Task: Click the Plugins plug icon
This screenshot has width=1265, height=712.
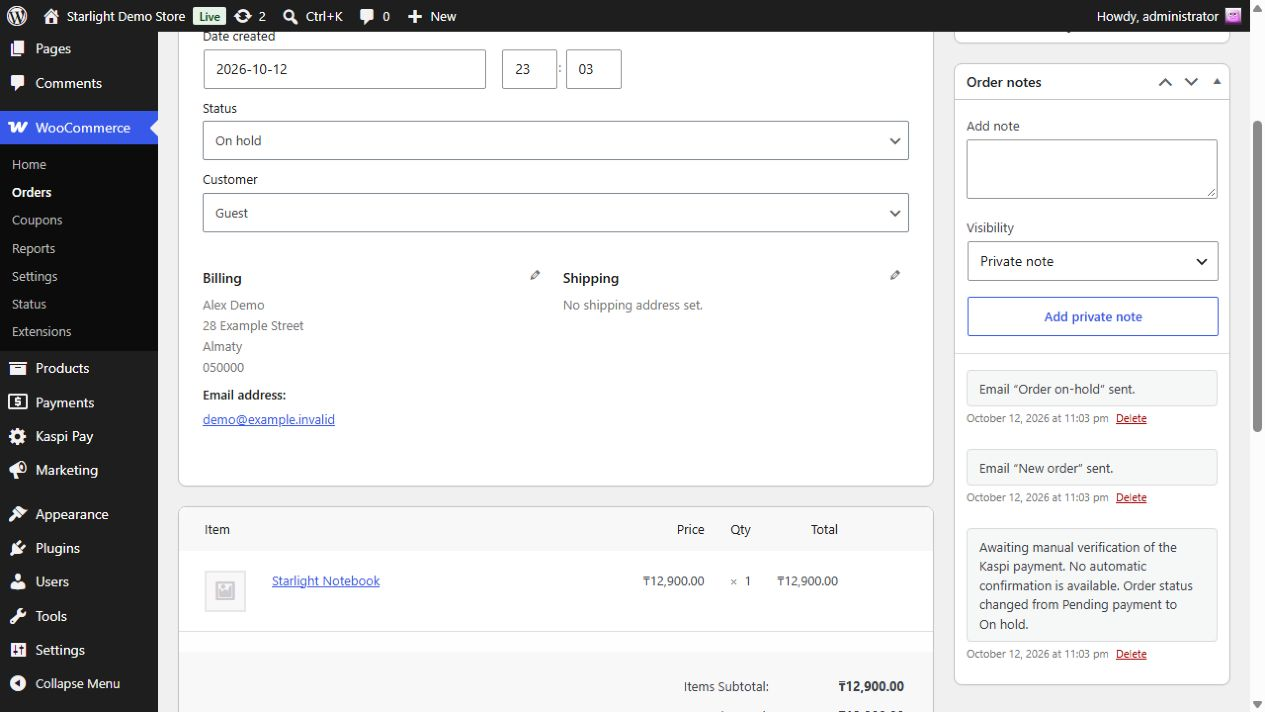Action: pos(18,548)
